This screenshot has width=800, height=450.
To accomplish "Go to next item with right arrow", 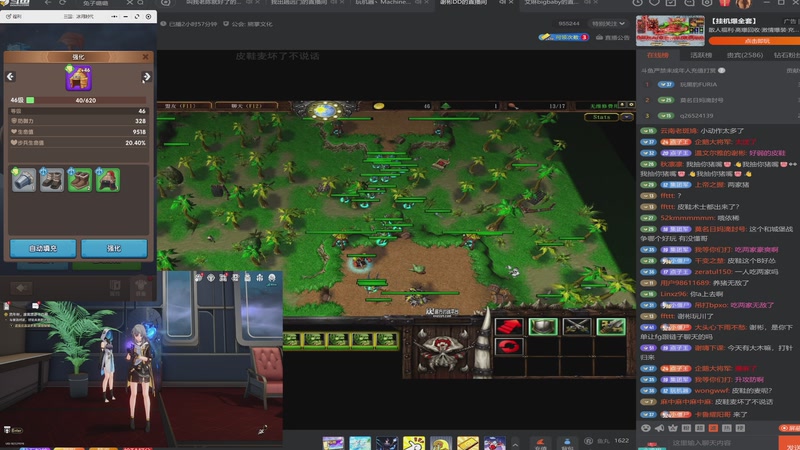I will [x=146, y=77].
